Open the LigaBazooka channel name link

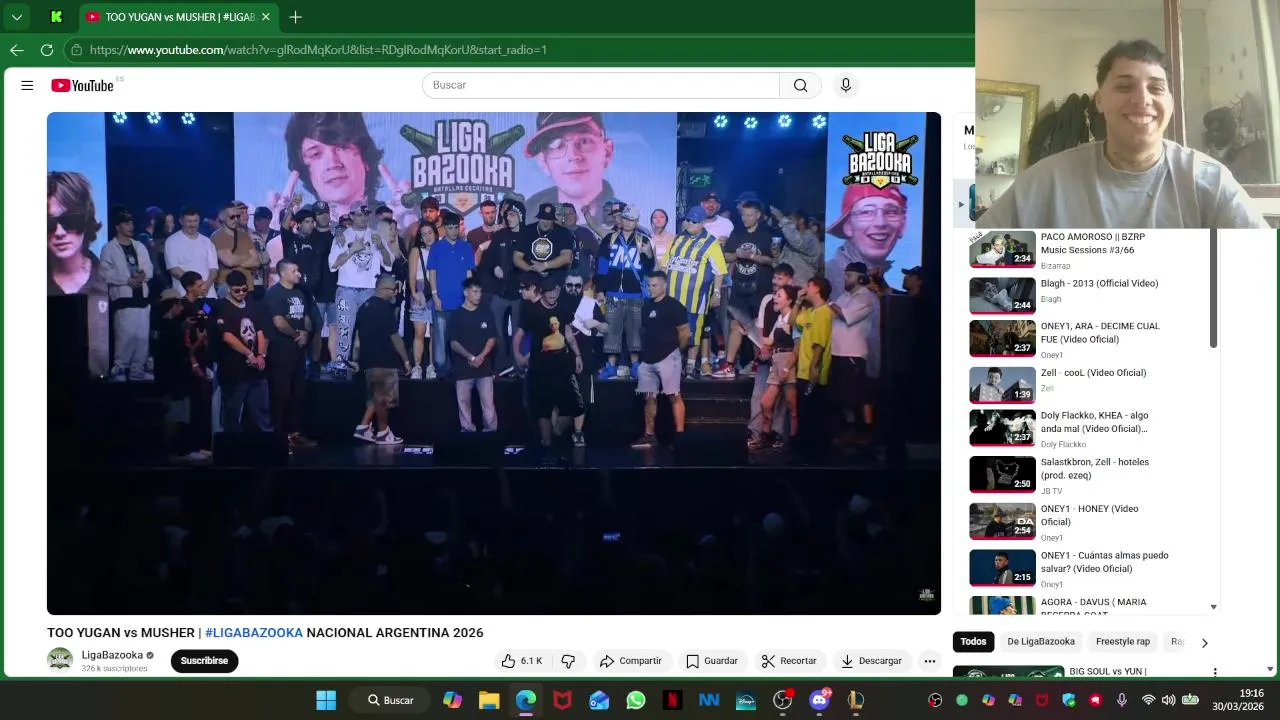[112, 655]
